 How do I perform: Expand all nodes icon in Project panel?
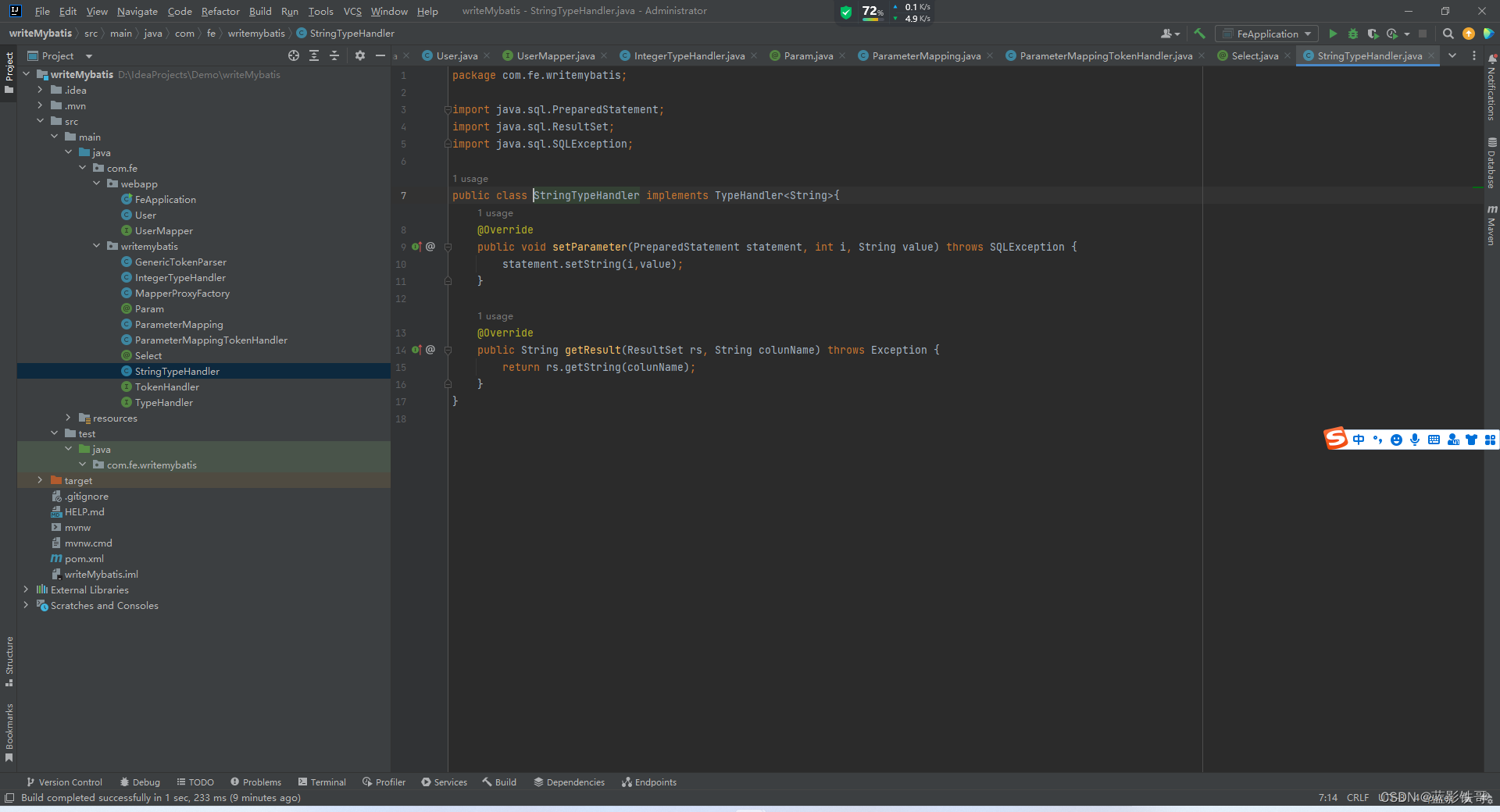pyautogui.click(x=314, y=55)
